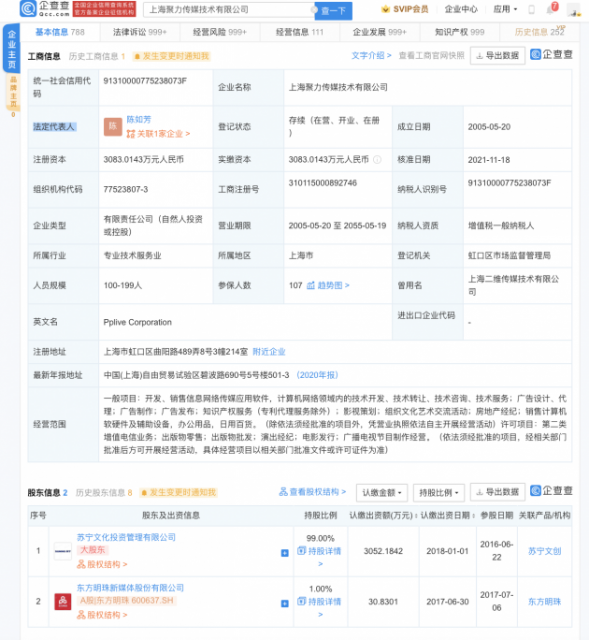
Task: Open 苏宁文化投资管理有限公司 shareholder link
Action: (126, 537)
